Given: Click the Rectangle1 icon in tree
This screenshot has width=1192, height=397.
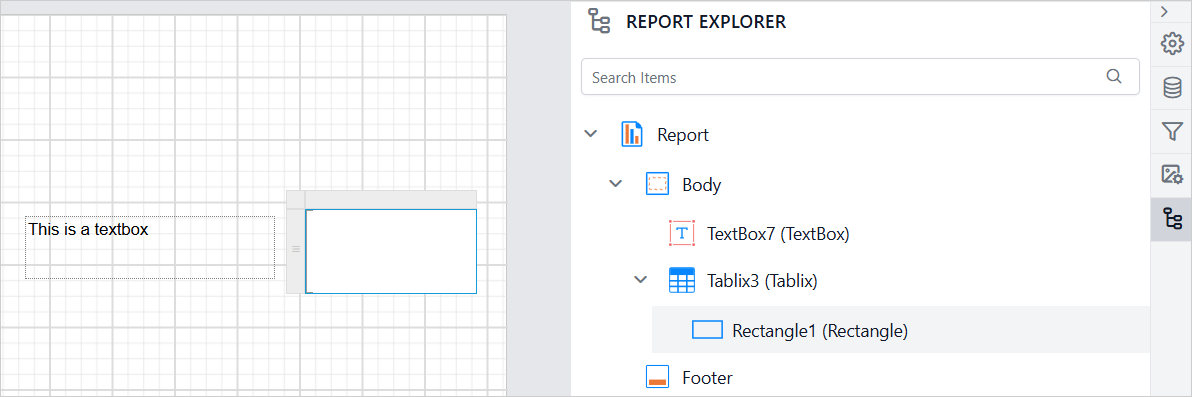Looking at the screenshot, I should pyautogui.click(x=707, y=329).
